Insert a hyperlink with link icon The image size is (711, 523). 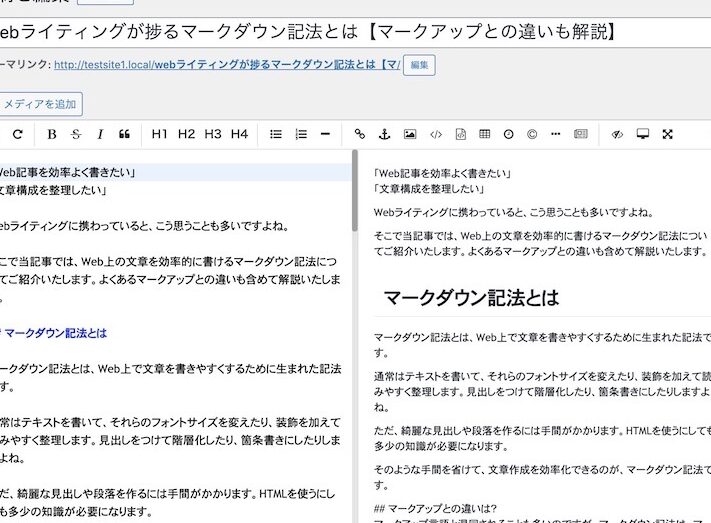[x=360, y=134]
